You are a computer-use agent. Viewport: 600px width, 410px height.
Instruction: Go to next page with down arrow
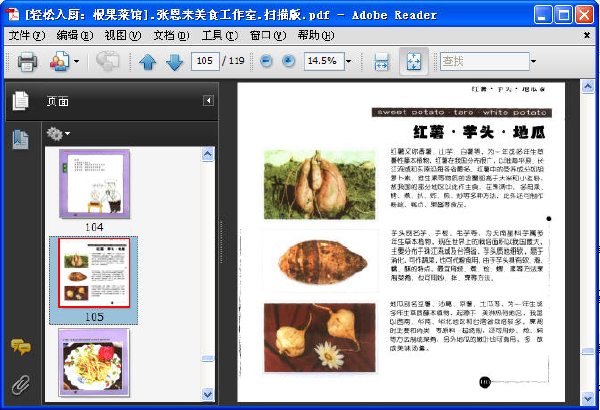tap(174, 62)
